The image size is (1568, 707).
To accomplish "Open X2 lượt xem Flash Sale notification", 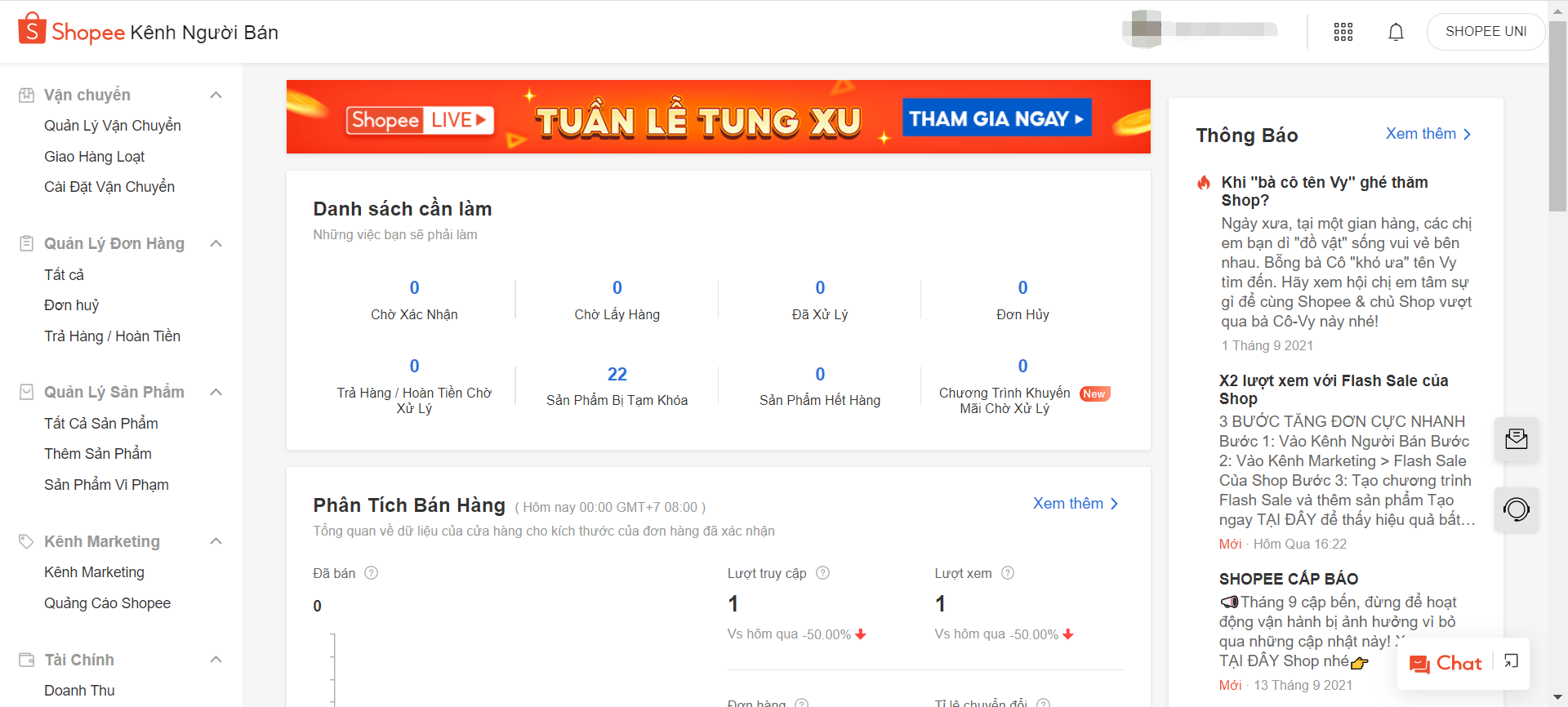I will pyautogui.click(x=1347, y=461).
